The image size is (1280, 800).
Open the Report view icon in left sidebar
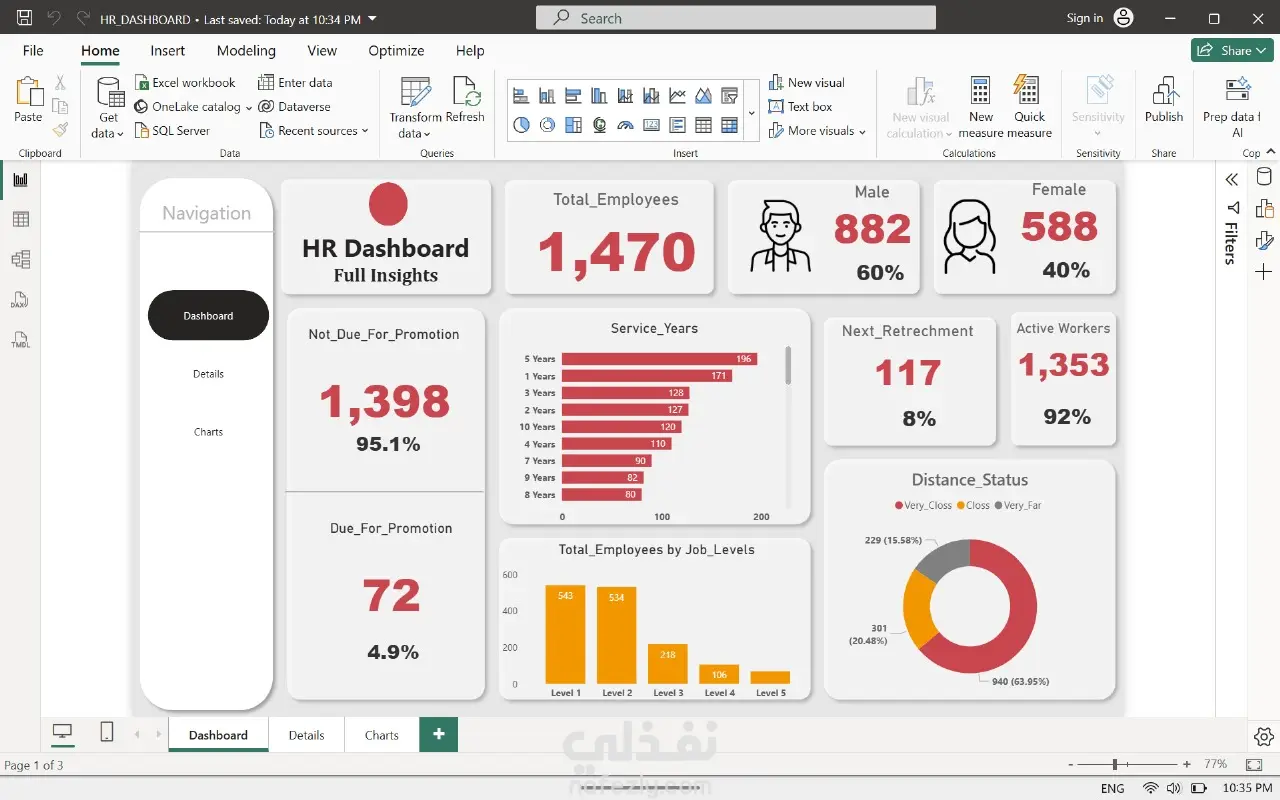[20, 180]
